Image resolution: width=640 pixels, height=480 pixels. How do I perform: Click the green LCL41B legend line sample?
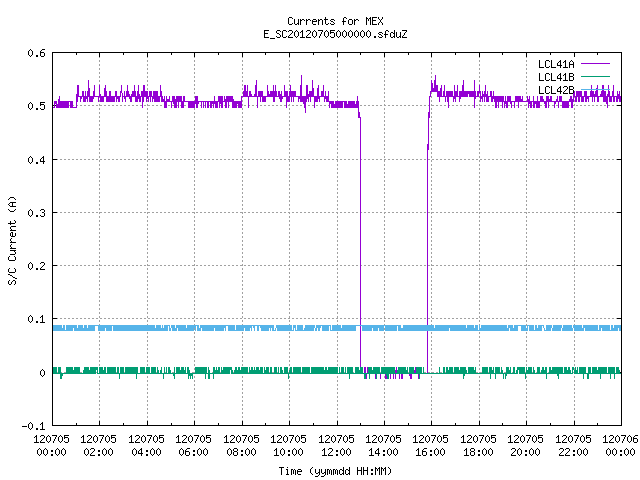click(595, 76)
